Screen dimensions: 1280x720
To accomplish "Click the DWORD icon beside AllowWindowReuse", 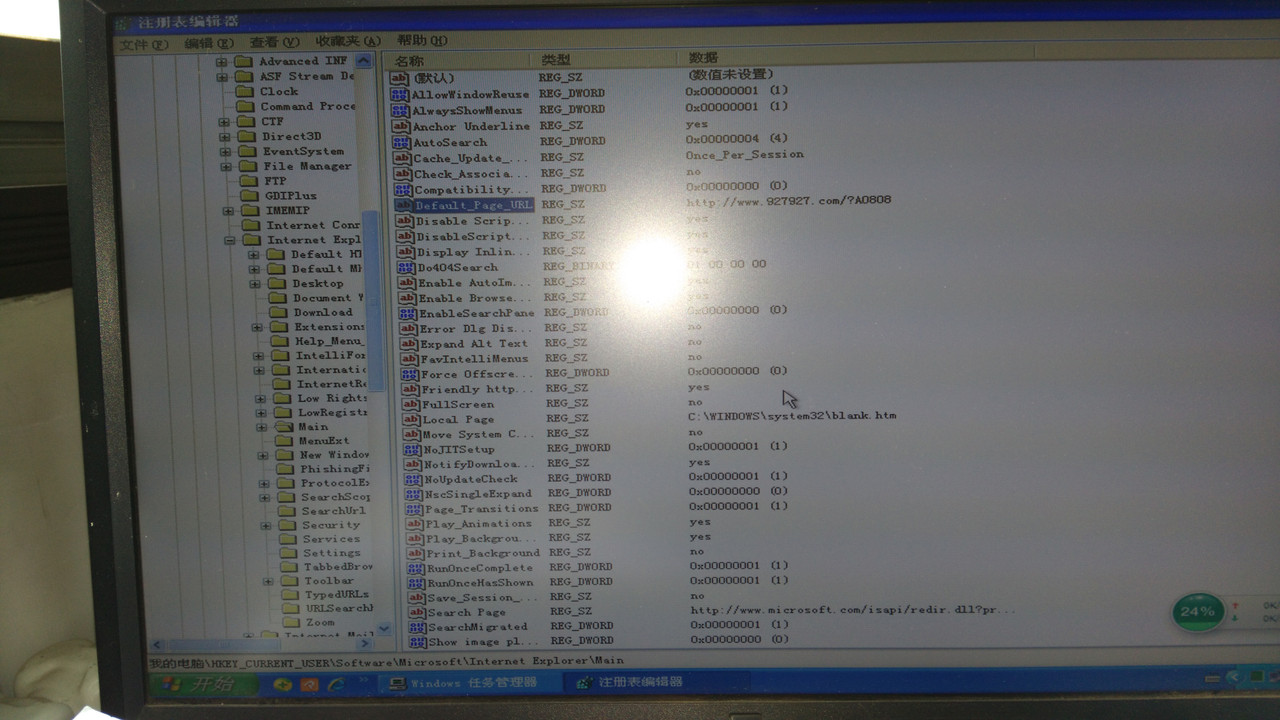I will [400, 94].
